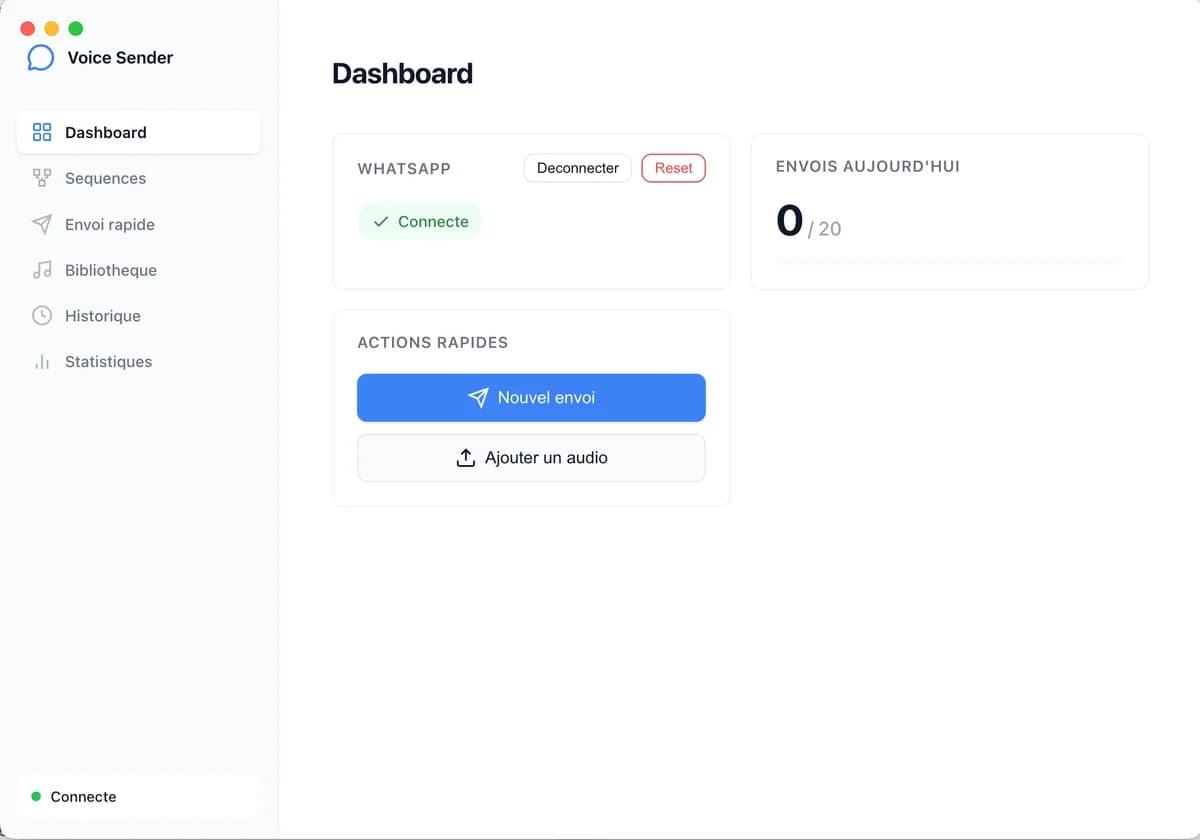Open Bibliotheque via the music note icon

42,270
